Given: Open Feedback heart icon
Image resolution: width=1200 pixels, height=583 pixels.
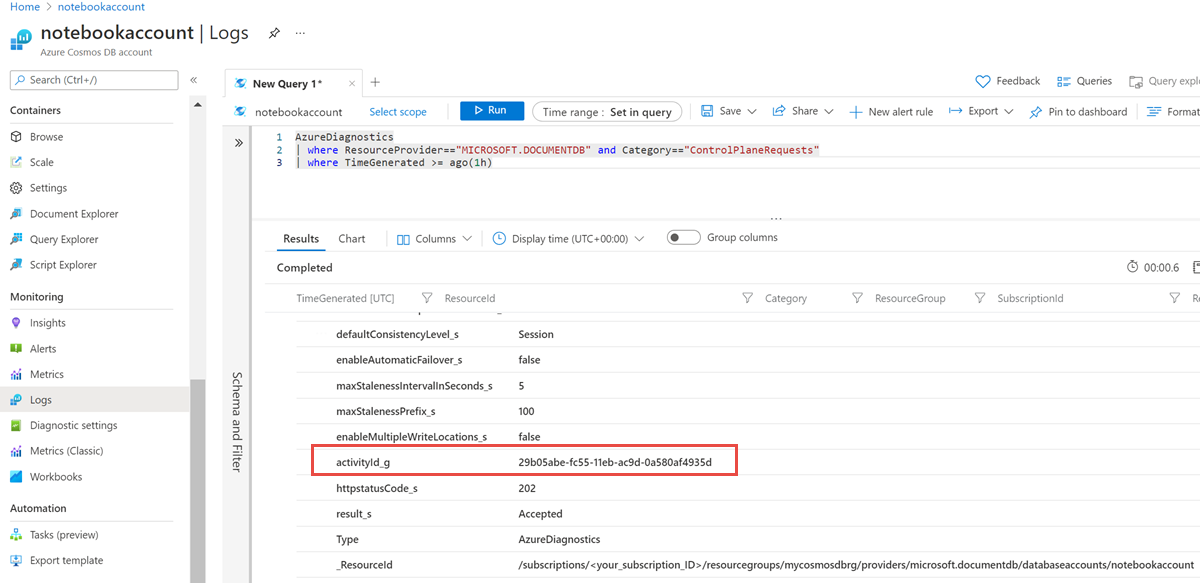Looking at the screenshot, I should pyautogui.click(x=983, y=81).
